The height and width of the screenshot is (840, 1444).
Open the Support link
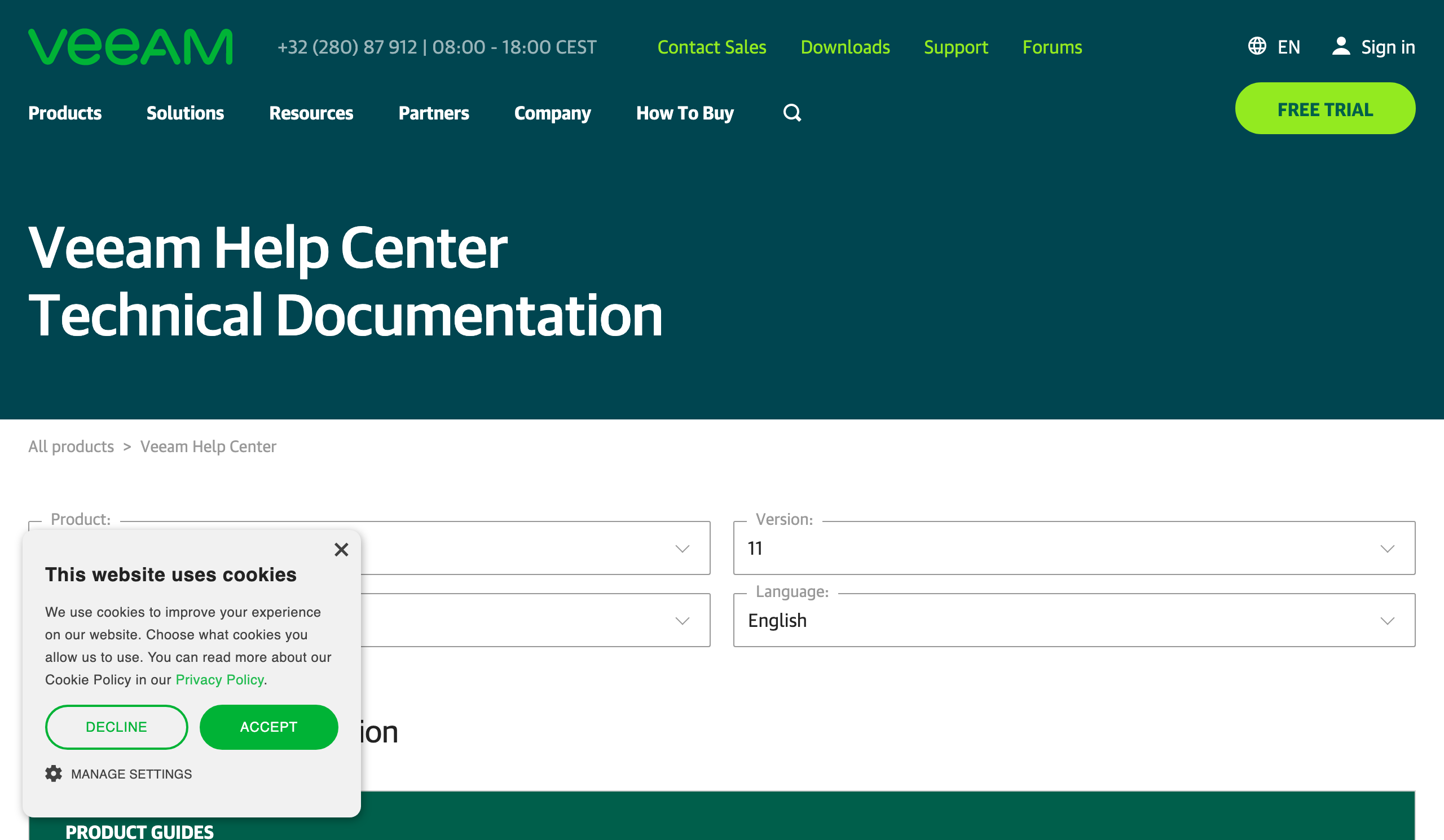(x=956, y=47)
